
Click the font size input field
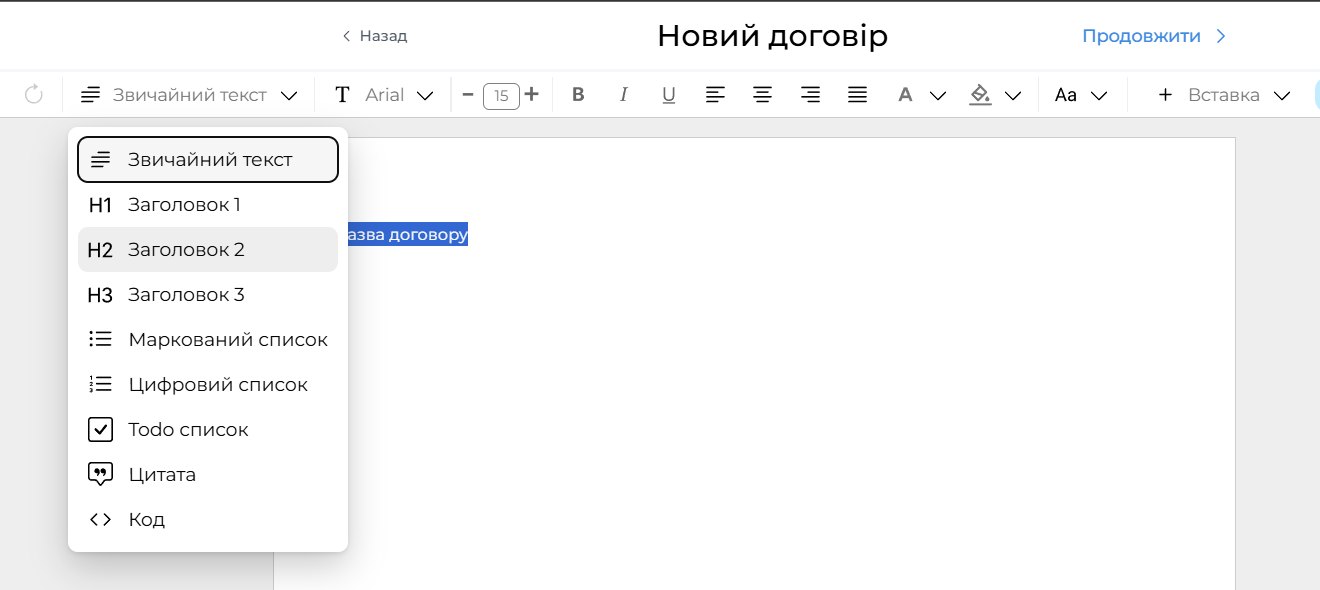coord(501,96)
